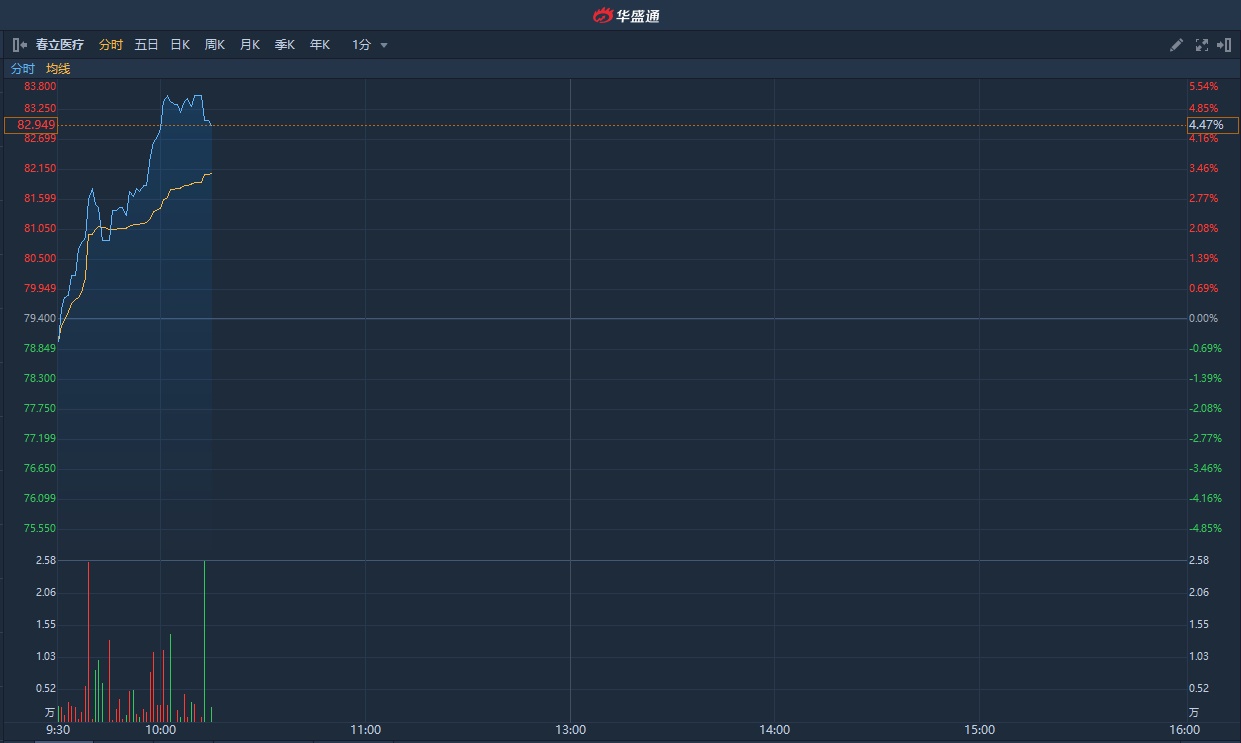The image size is (1241, 743).
Task: Click the 春立医疗 stock name
Action: point(60,45)
